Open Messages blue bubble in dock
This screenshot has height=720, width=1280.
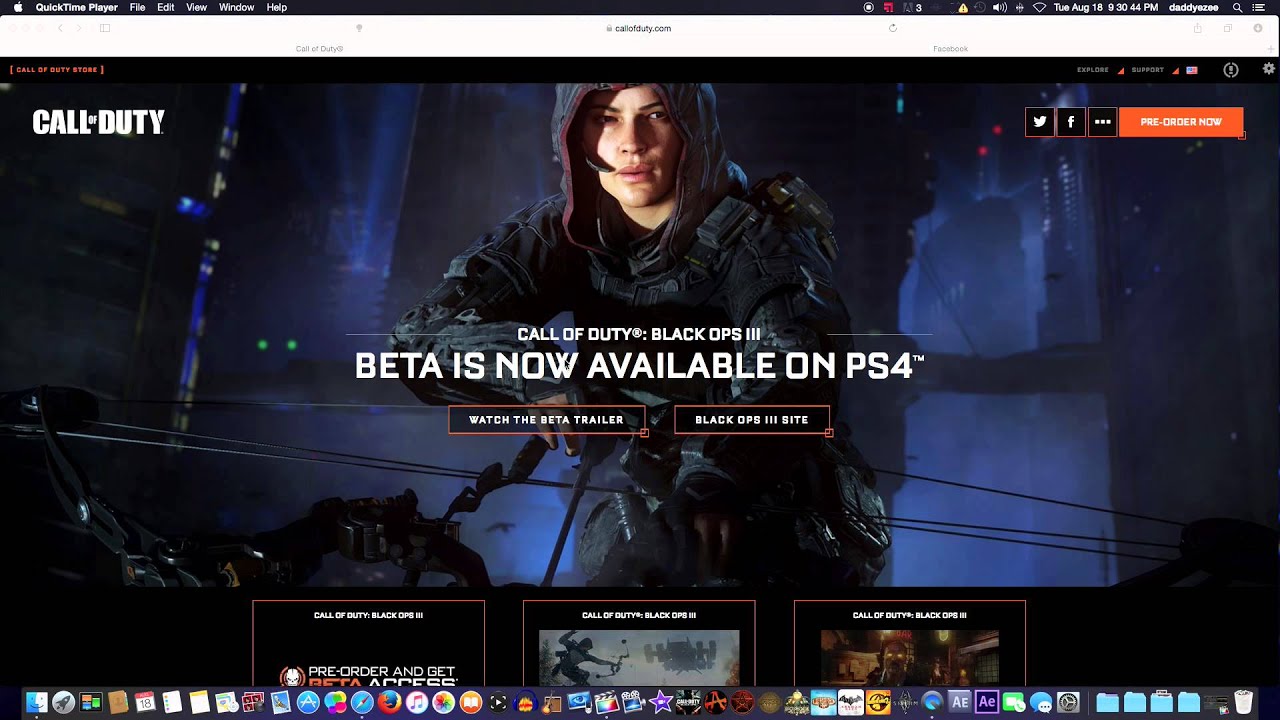(1041, 702)
